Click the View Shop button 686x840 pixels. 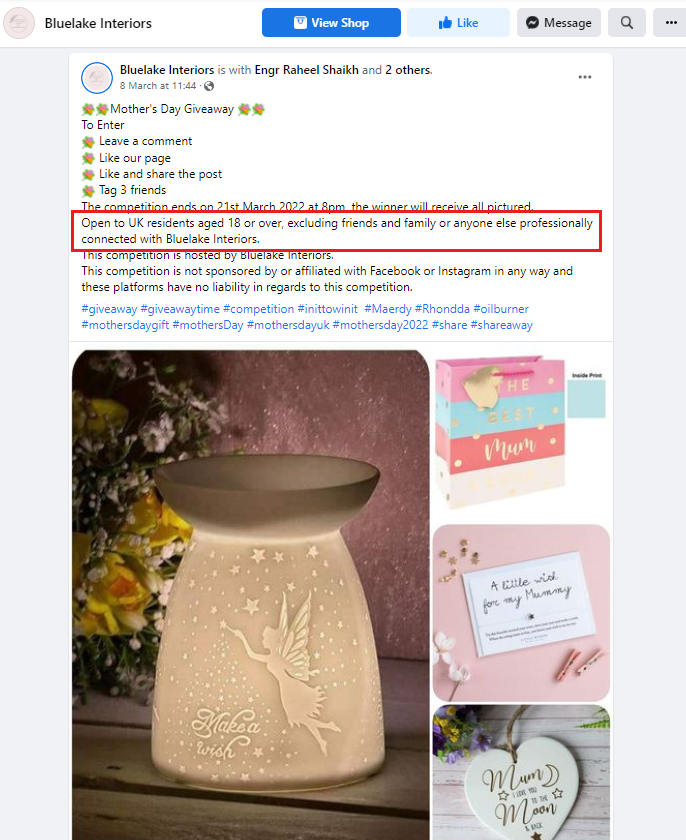pos(331,22)
